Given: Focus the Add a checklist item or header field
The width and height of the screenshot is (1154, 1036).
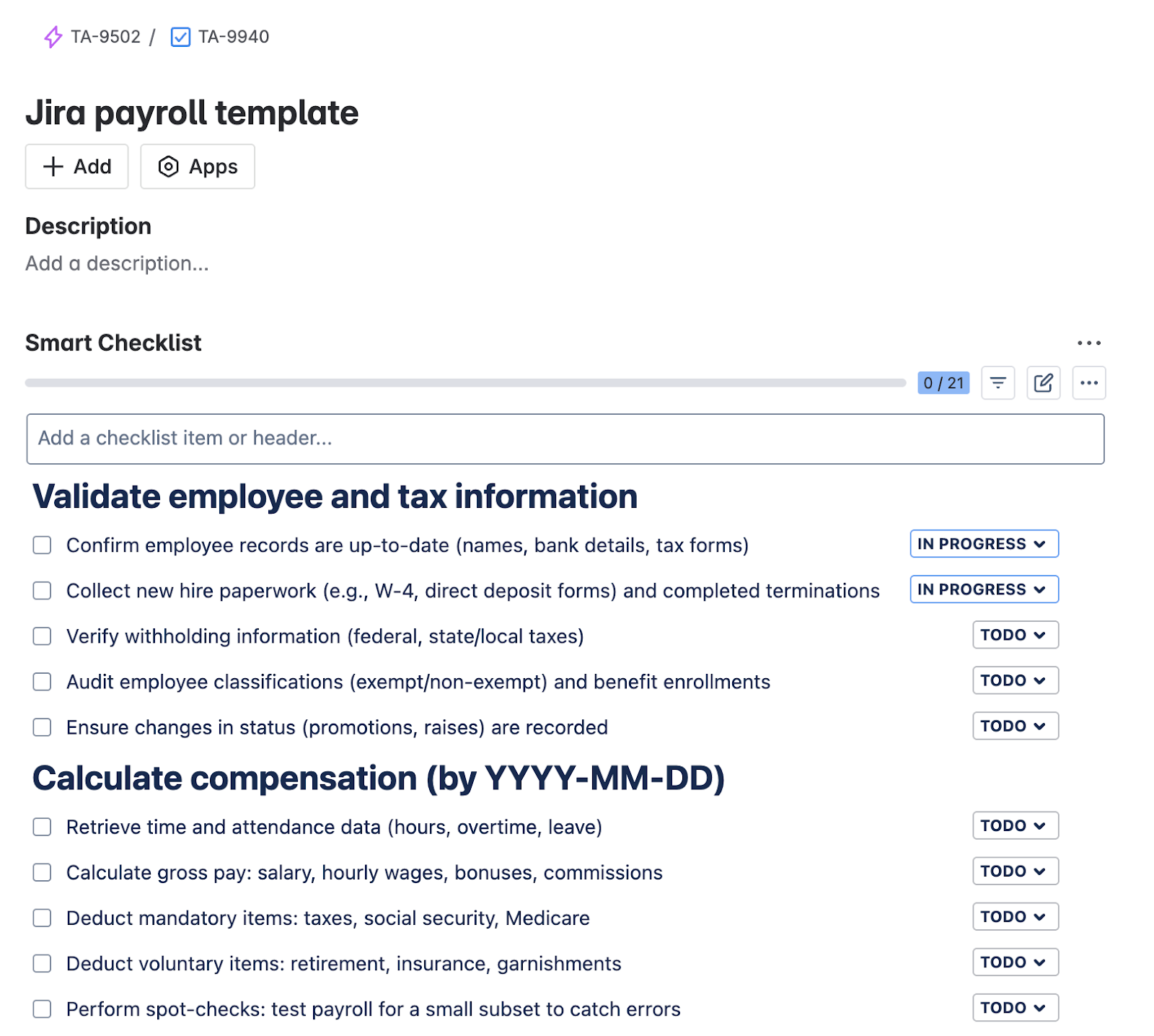Looking at the screenshot, I should pos(565,439).
